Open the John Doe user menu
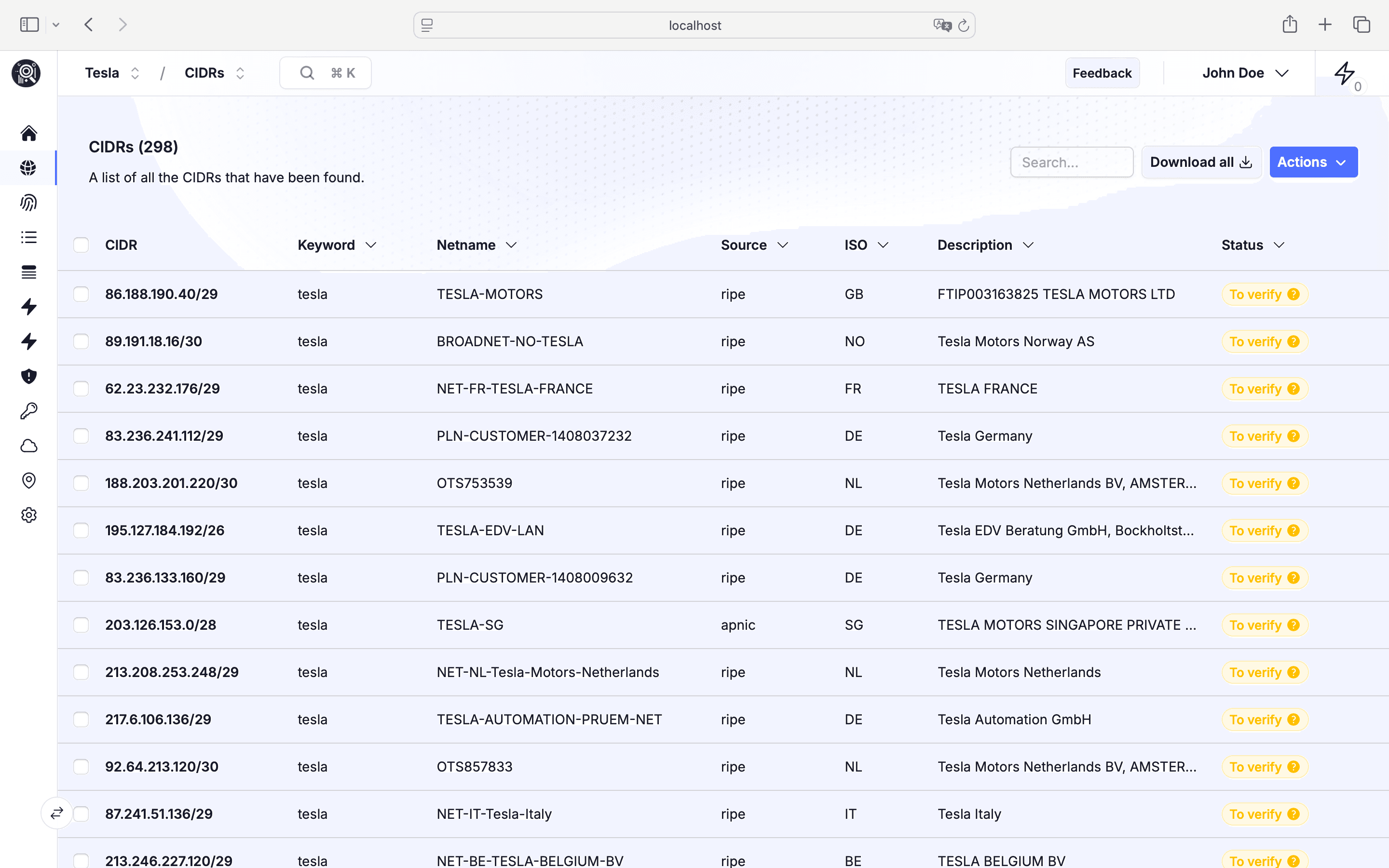1389x868 pixels. [x=1244, y=73]
